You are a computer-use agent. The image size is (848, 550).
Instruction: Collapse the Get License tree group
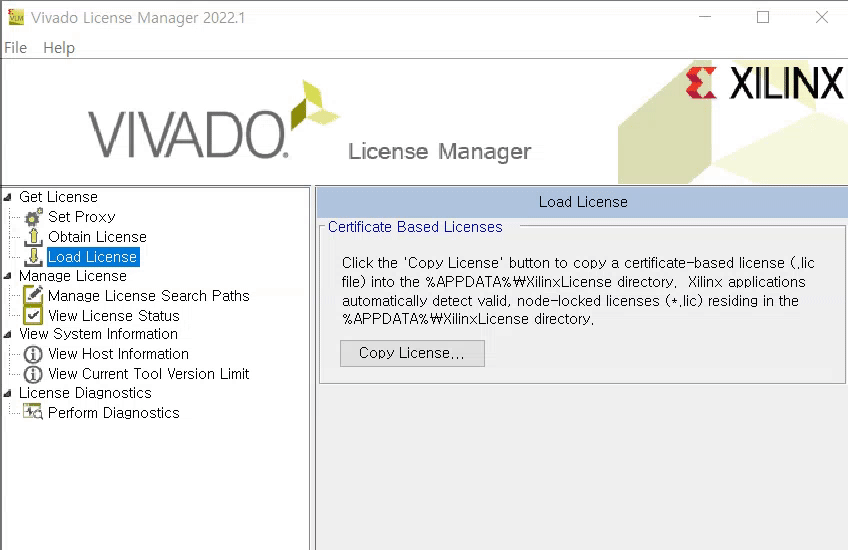(x=8, y=197)
